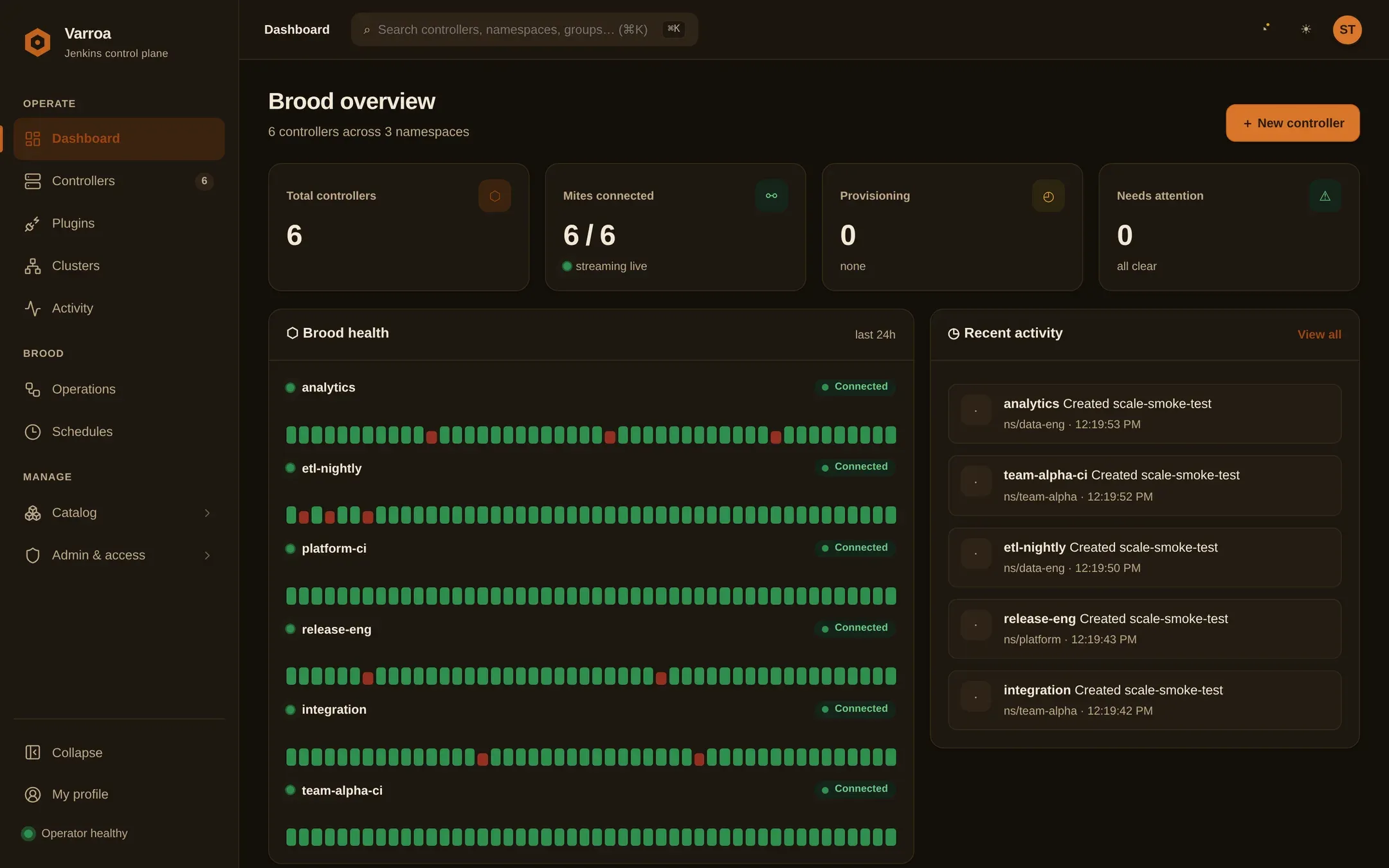Open the notifications dots icon in header

[1266, 28]
